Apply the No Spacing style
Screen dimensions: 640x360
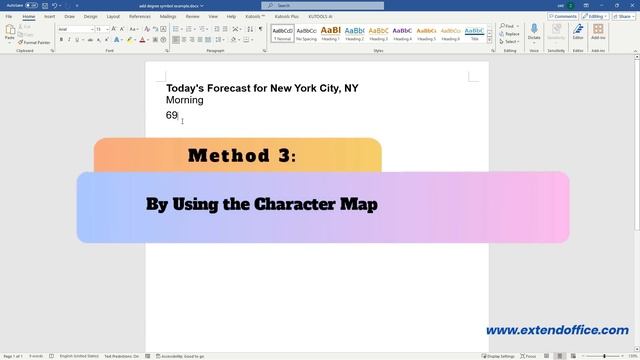[307, 33]
